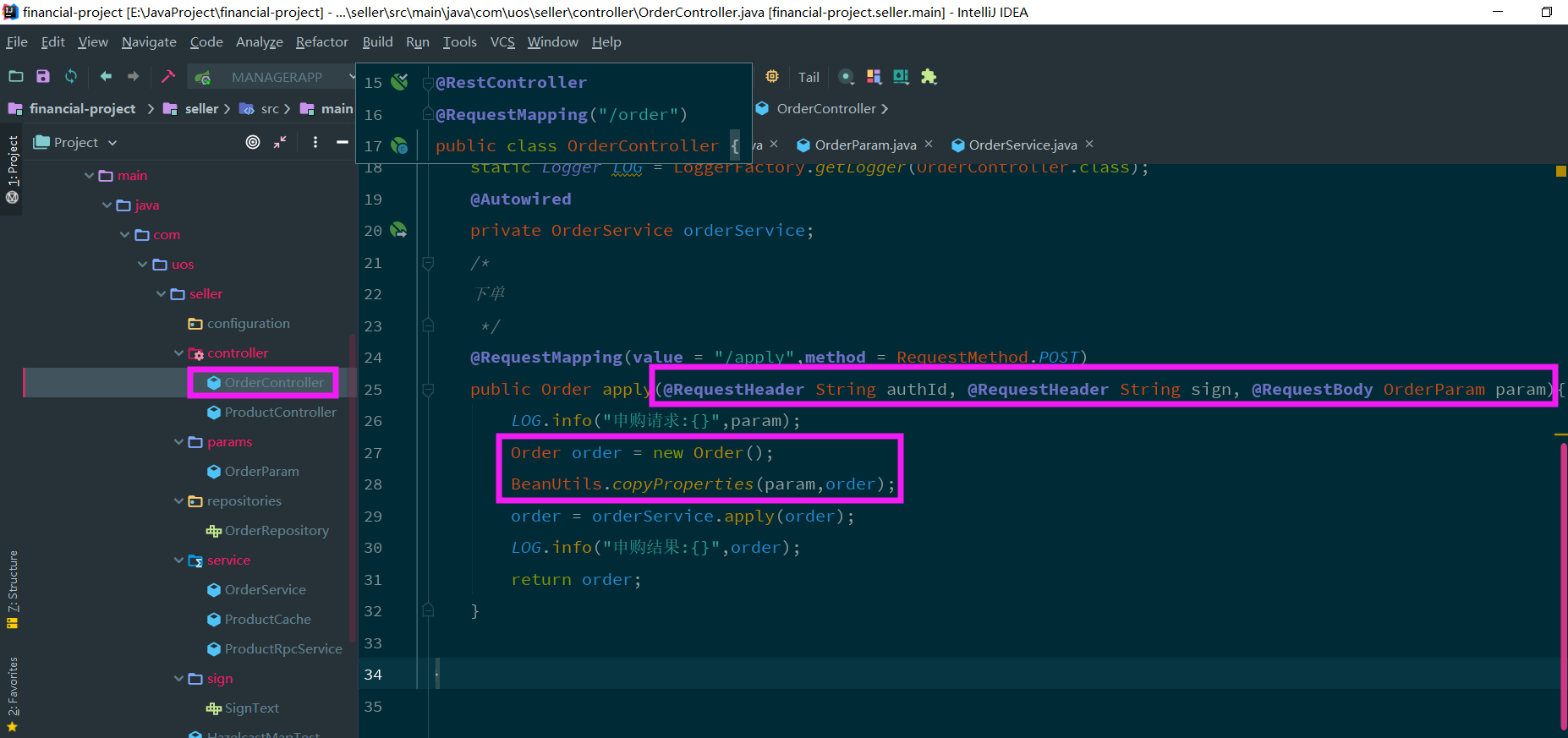Click OrderController in the navigation breadcrumb

tap(826, 108)
